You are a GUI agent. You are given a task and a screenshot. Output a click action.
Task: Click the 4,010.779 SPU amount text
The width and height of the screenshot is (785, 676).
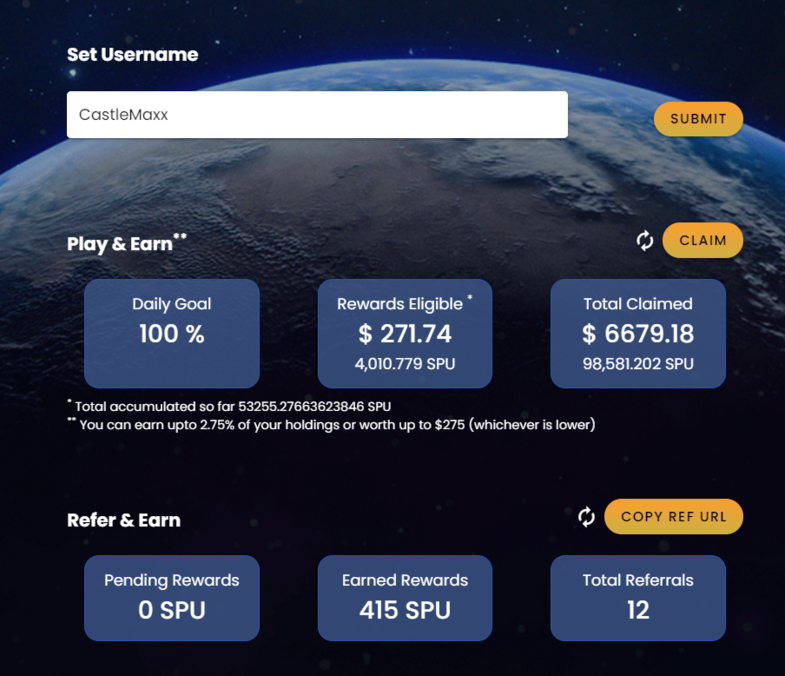(405, 364)
